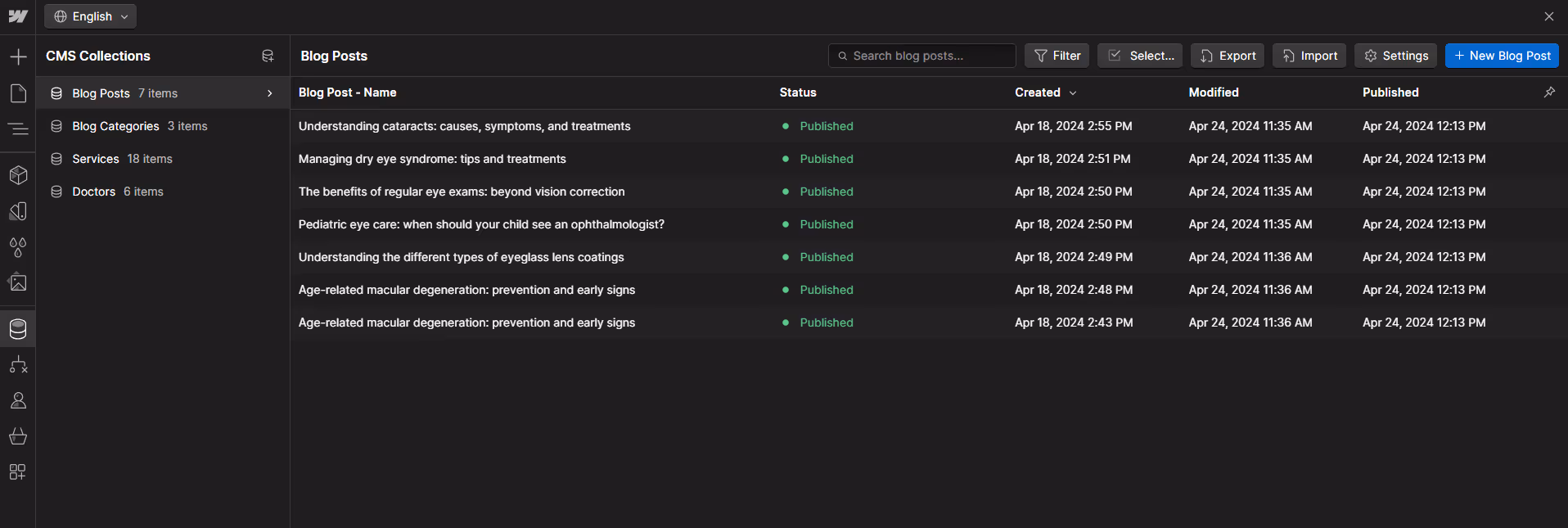Pin the table columns with pin icon
Viewport: 1568px width, 528px height.
(1549, 93)
